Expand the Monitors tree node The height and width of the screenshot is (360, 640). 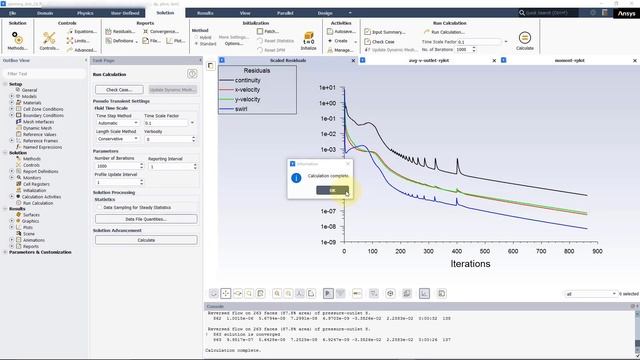[12, 178]
